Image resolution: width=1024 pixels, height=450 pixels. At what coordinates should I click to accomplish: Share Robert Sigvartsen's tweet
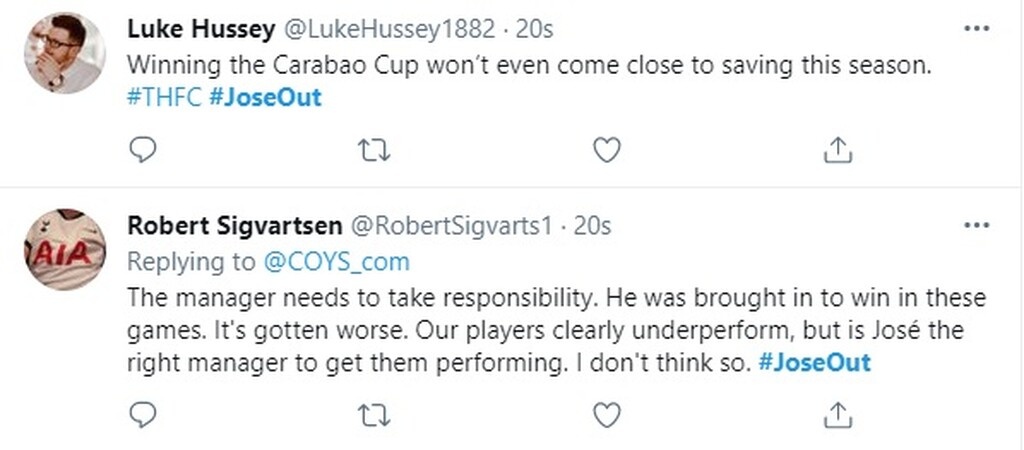pyautogui.click(x=837, y=413)
